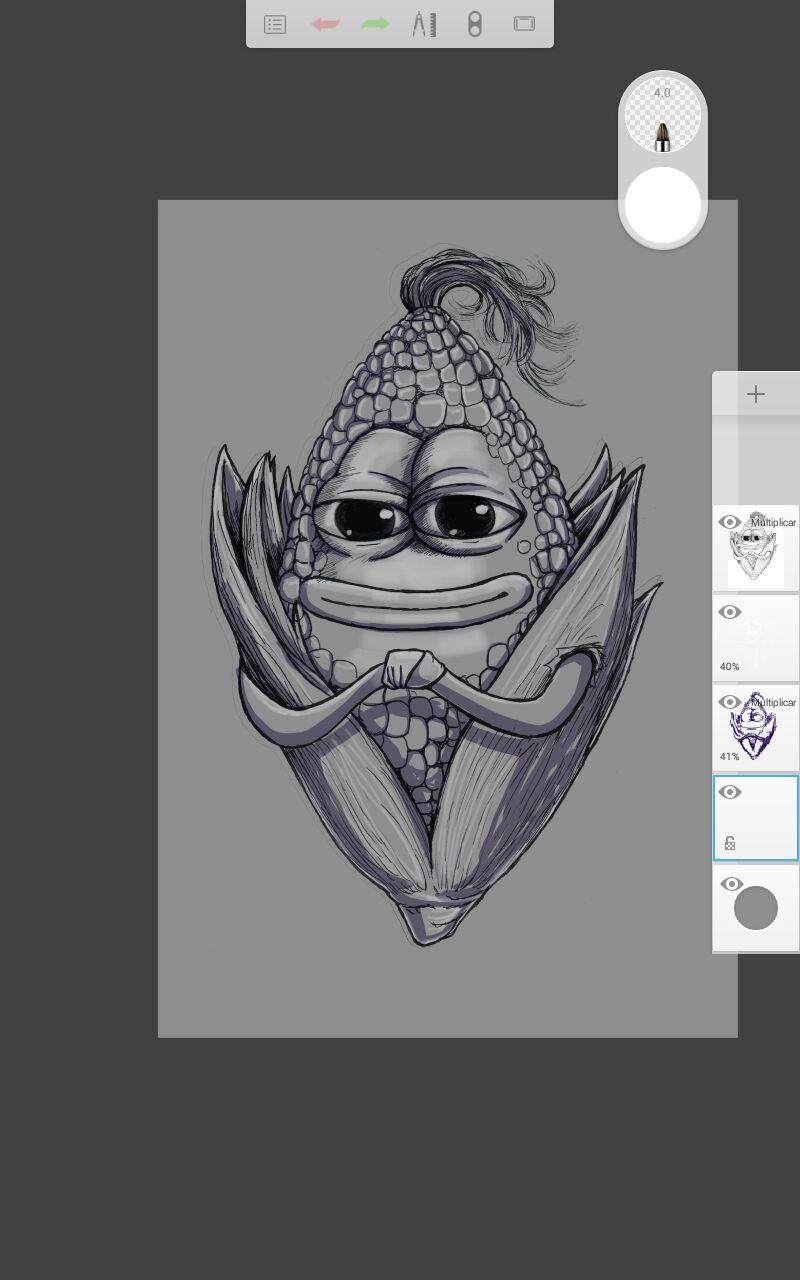Click the 40% opacity label
Image resolution: width=800 pixels, height=1280 pixels.
pos(729,667)
